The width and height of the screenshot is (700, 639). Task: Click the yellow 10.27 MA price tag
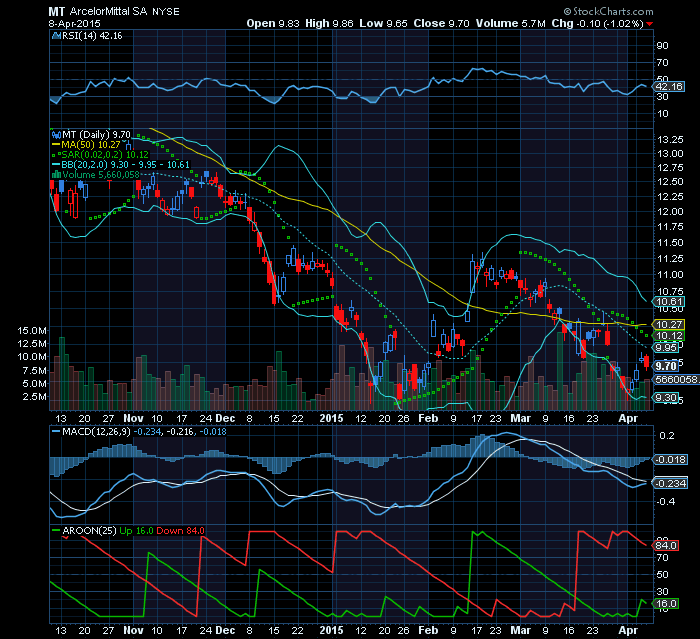(x=666, y=325)
